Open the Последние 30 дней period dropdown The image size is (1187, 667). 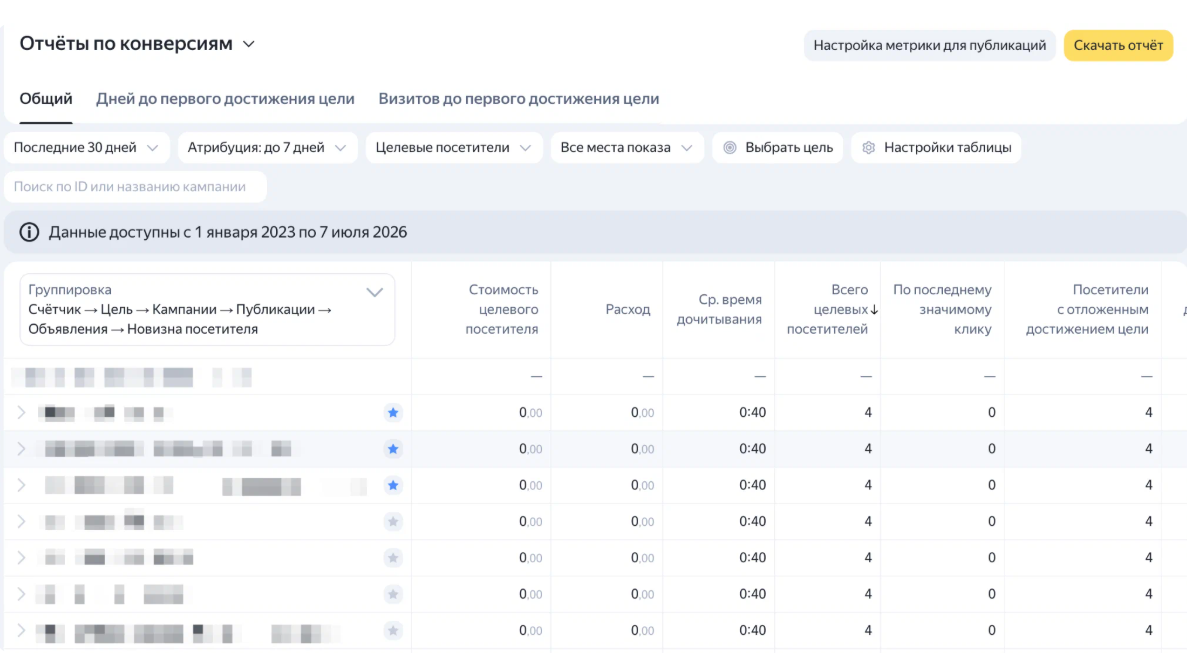tap(86, 148)
